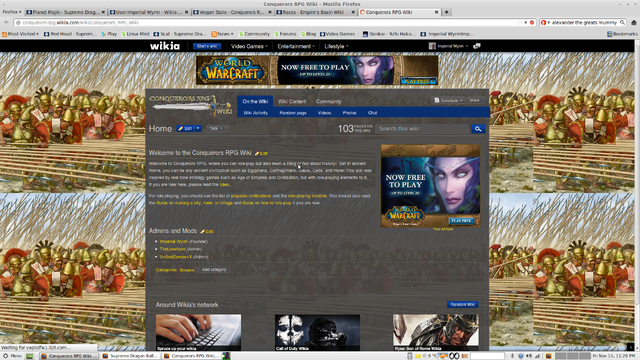Click the Conquerors RPG sword logo
The width and height of the screenshot is (640, 360).
coord(191,106)
